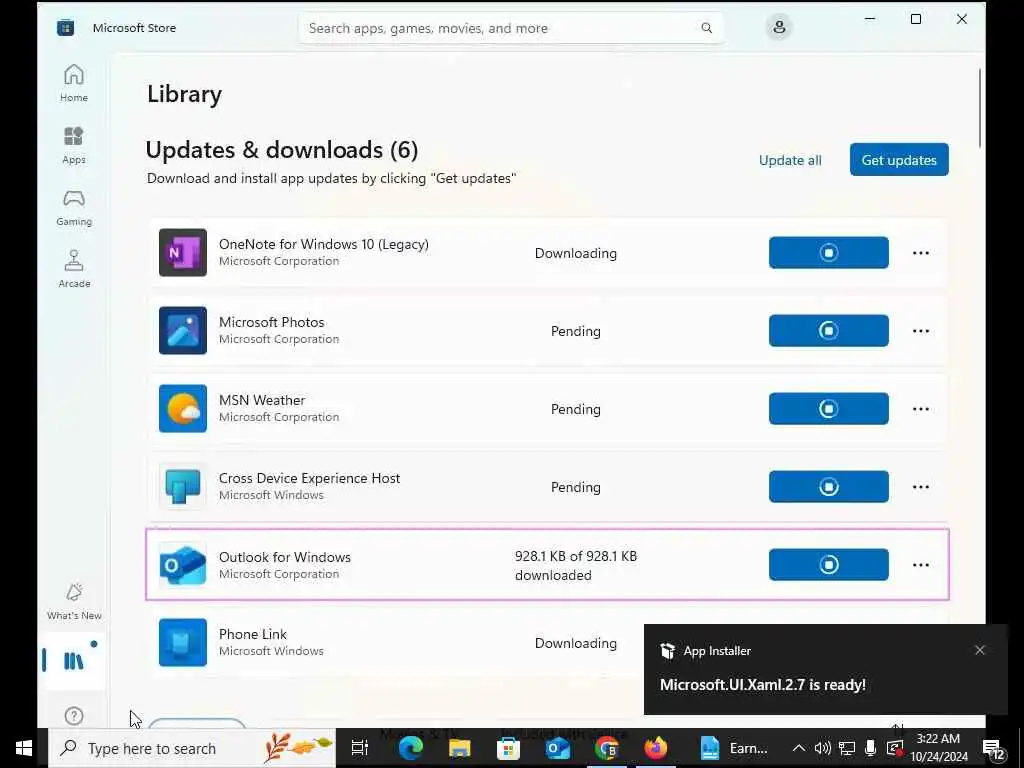Select the Library icon in sidebar

point(74,661)
